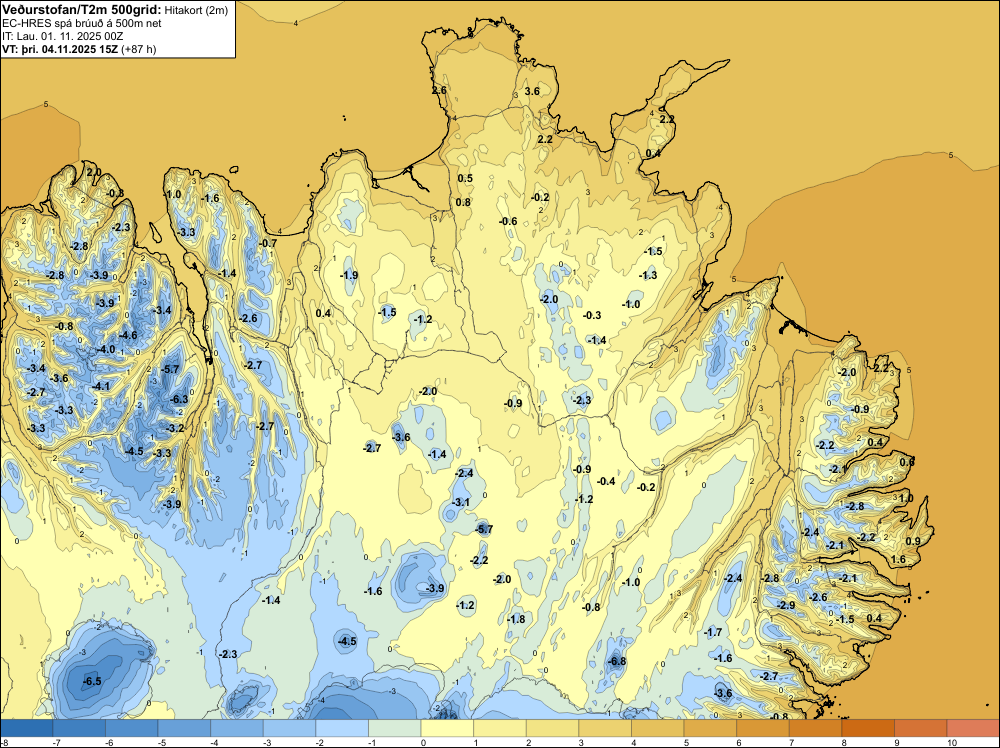Click the -3.2 temperature label

[175, 428]
